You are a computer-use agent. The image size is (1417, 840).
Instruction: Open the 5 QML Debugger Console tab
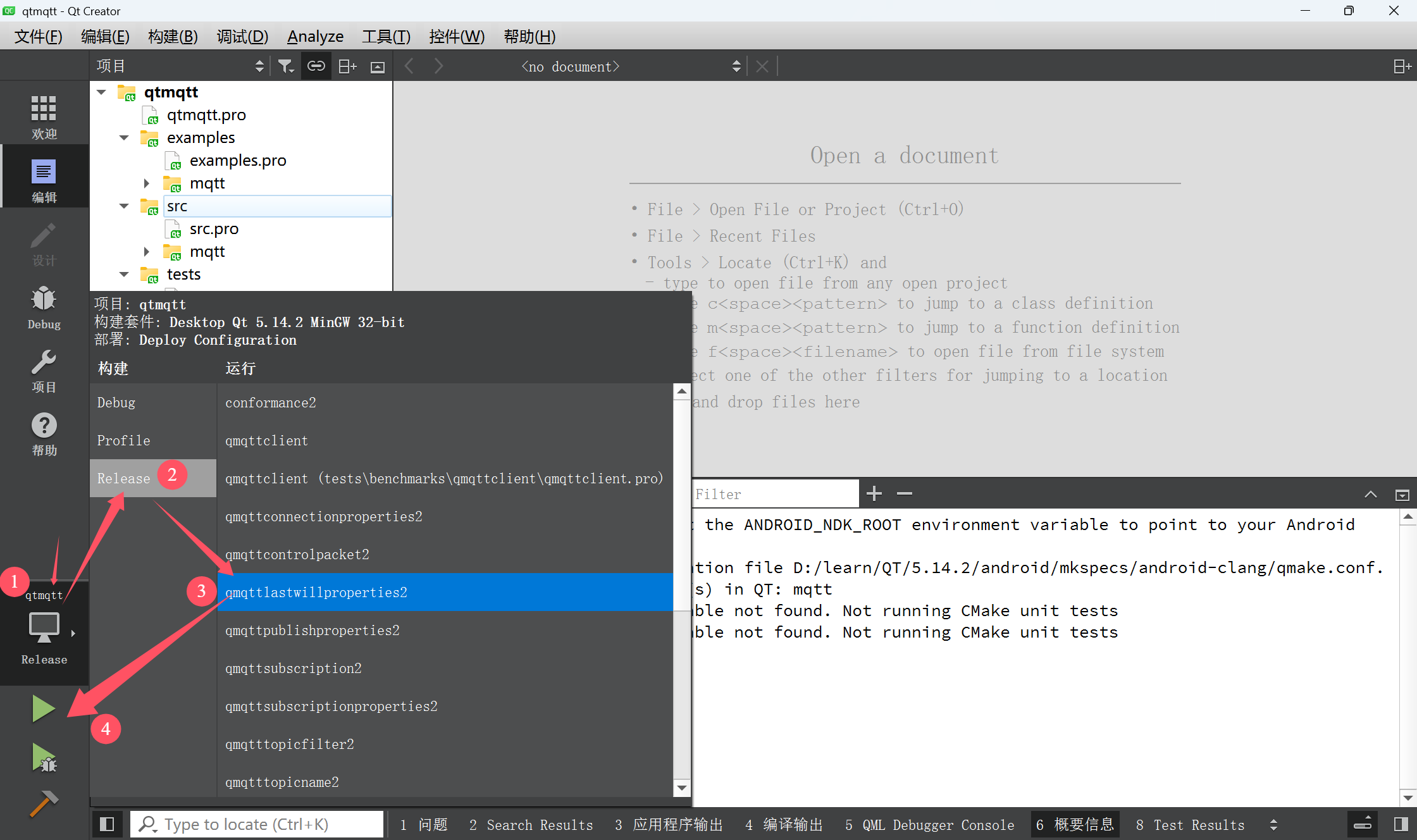[x=929, y=825]
